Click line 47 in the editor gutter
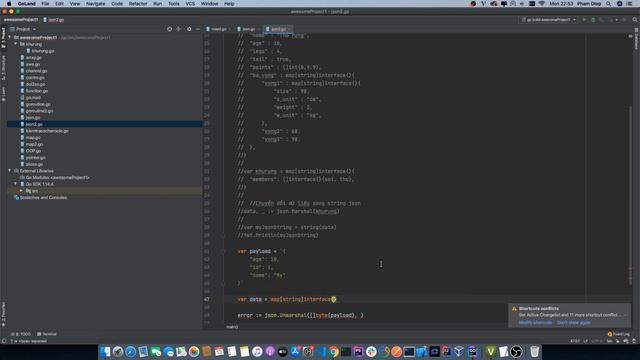Screen dimensions: 640x360 207,299
